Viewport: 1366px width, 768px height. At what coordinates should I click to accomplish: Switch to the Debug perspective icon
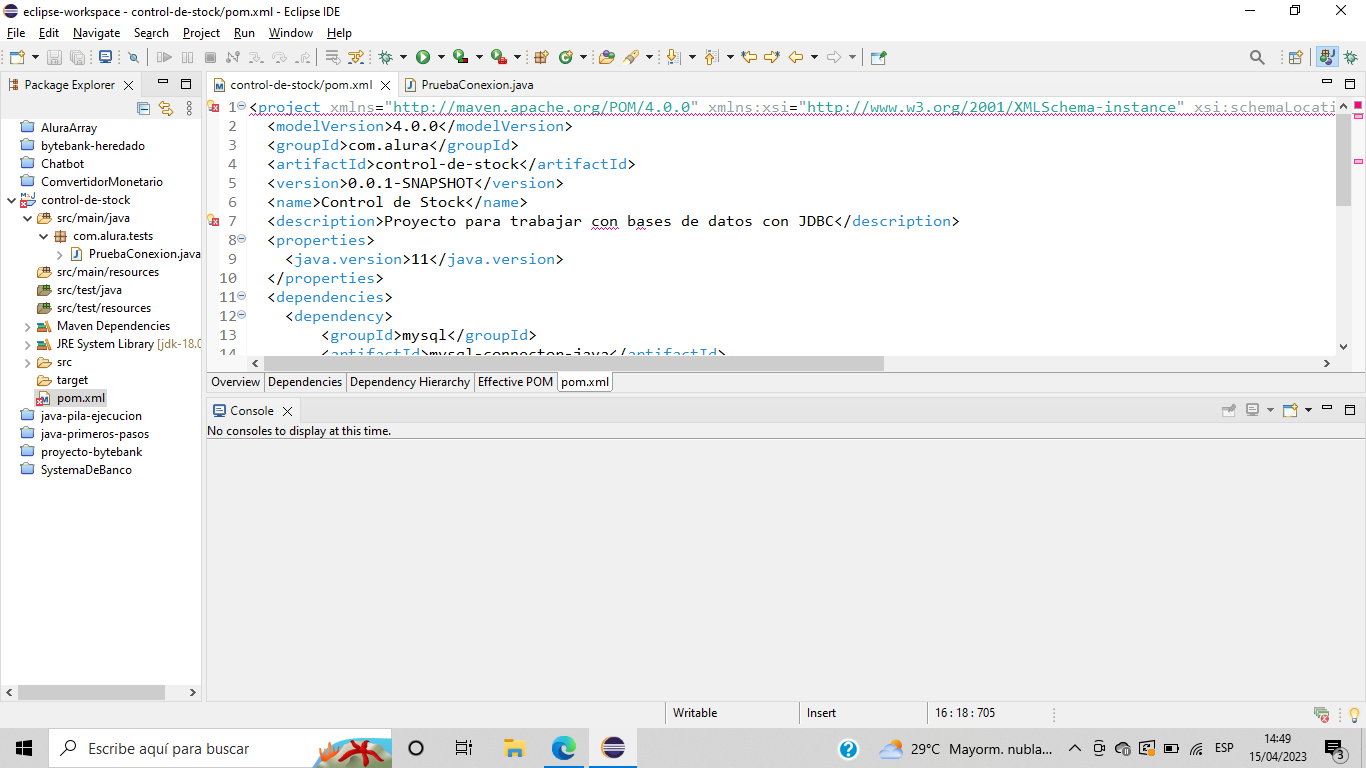coord(1351,58)
